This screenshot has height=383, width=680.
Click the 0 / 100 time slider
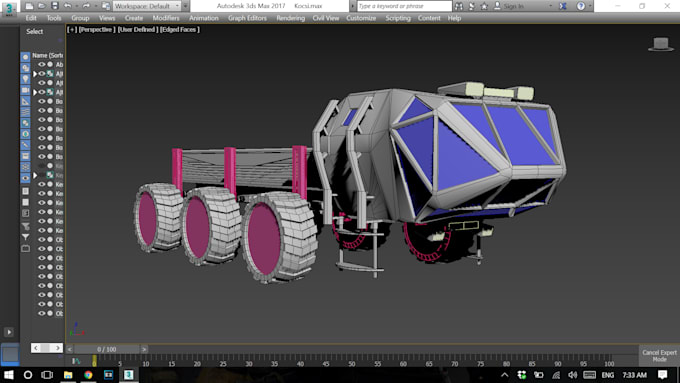(107, 349)
